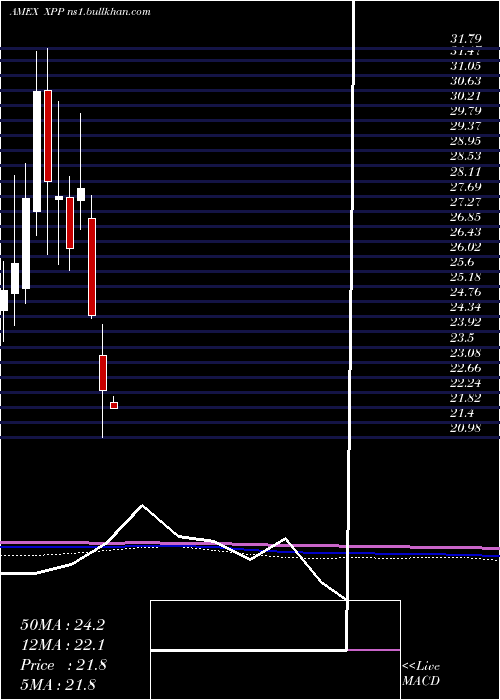
Task: Click the 26.02 price axis label
Action: coord(465,247)
